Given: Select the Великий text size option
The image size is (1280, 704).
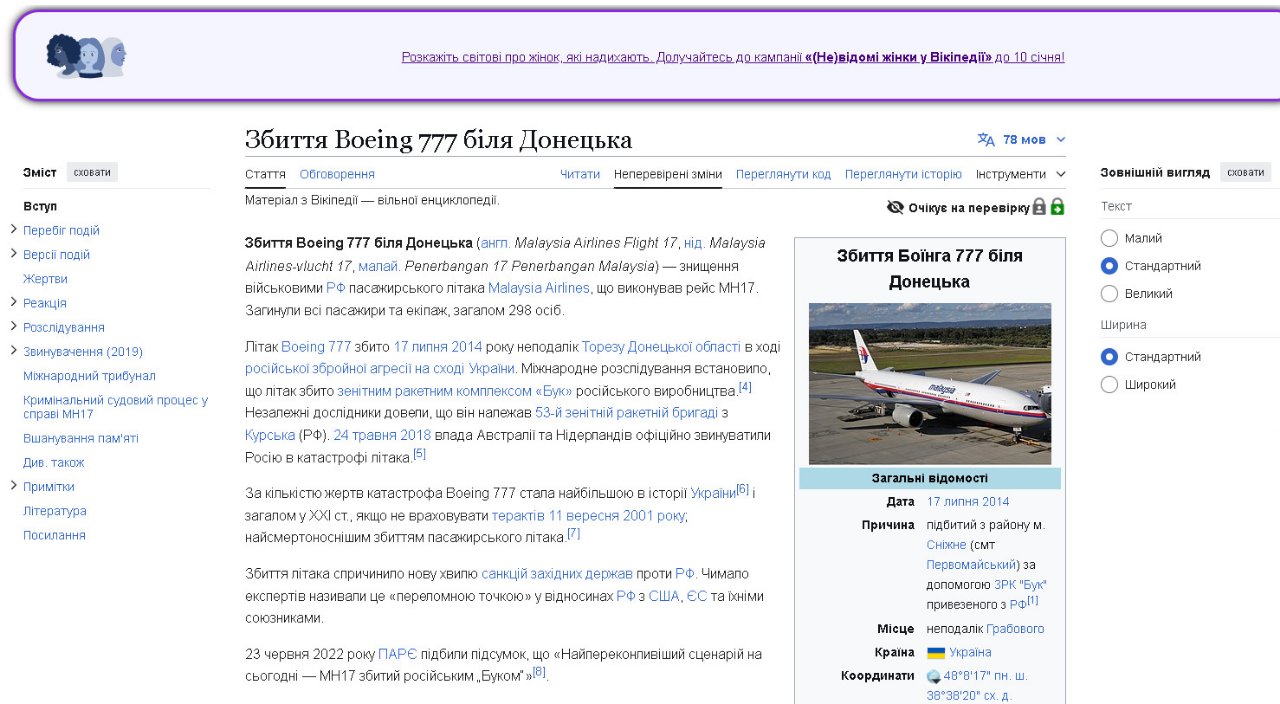Looking at the screenshot, I should click(1109, 294).
